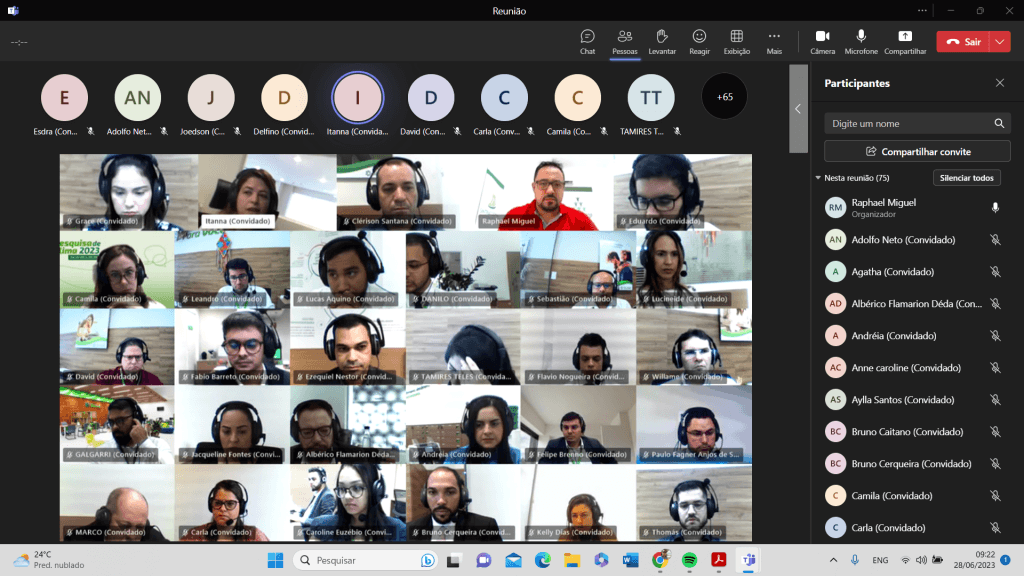1024x576 pixels.
Task: Open Spotify from the taskbar
Action: [x=689, y=560]
